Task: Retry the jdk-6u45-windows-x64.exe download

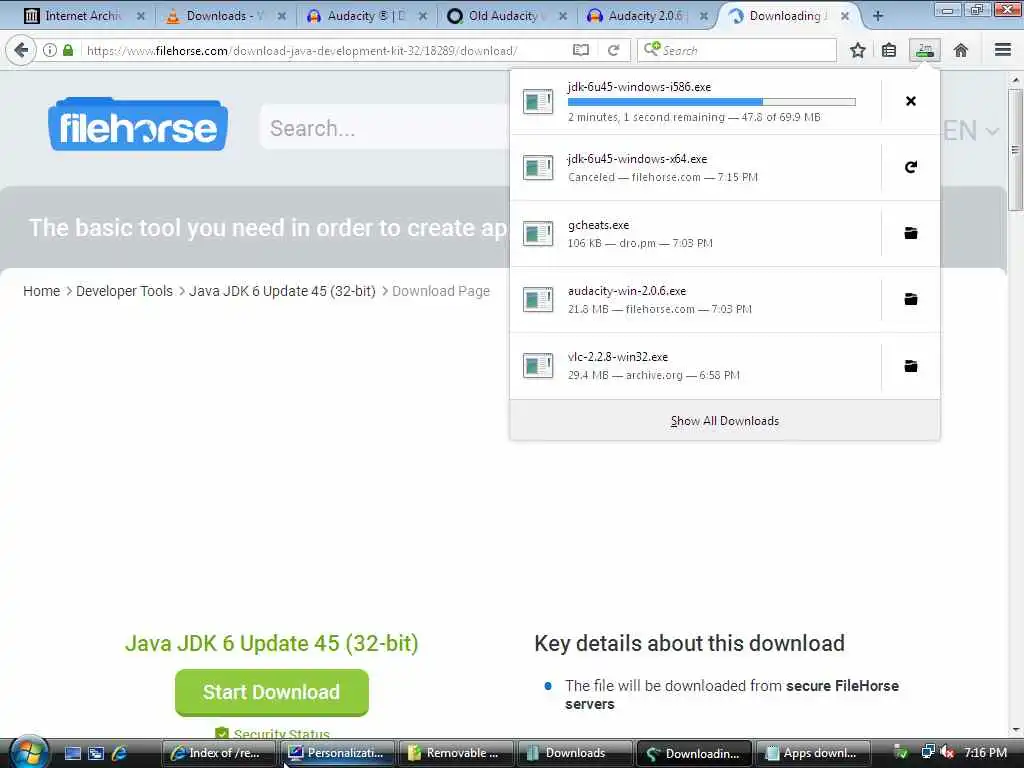Action: coord(910,167)
